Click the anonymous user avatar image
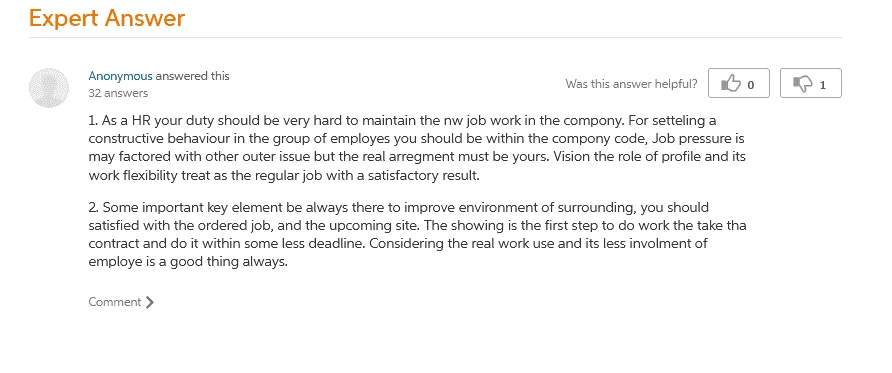 pyautogui.click(x=49, y=88)
